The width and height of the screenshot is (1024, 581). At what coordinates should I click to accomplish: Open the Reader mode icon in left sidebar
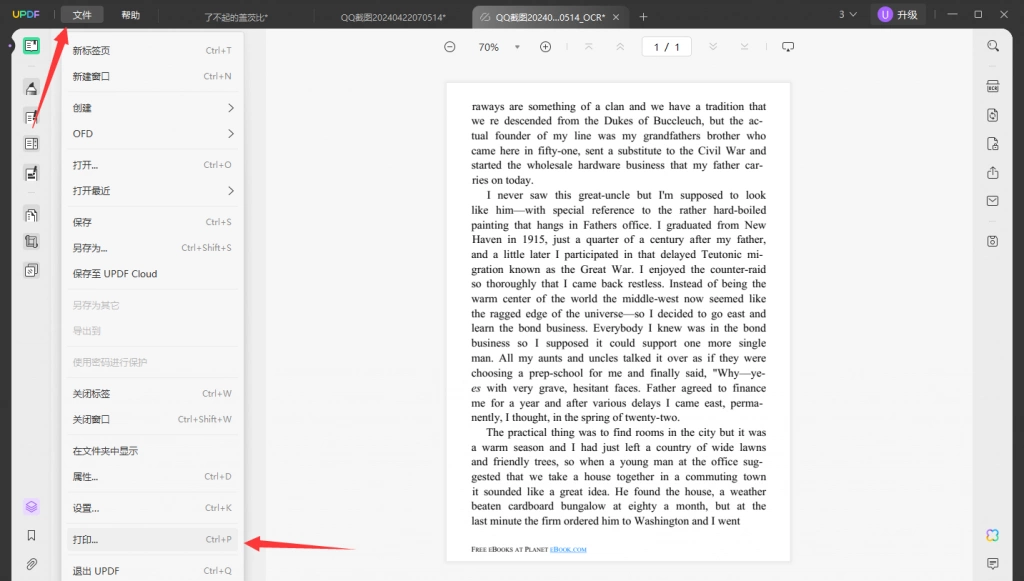(x=31, y=46)
